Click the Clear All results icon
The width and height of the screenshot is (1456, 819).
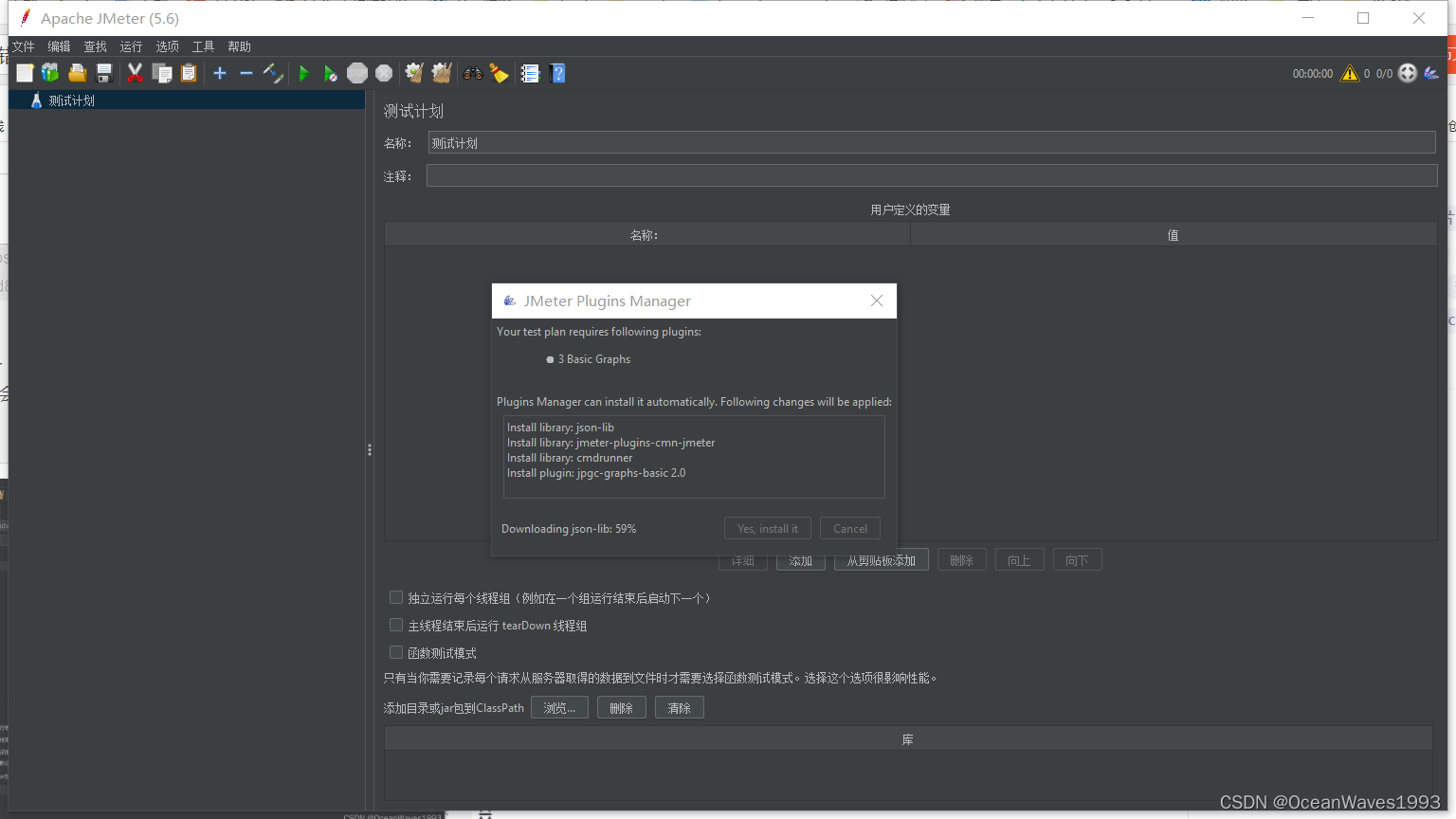click(442, 73)
